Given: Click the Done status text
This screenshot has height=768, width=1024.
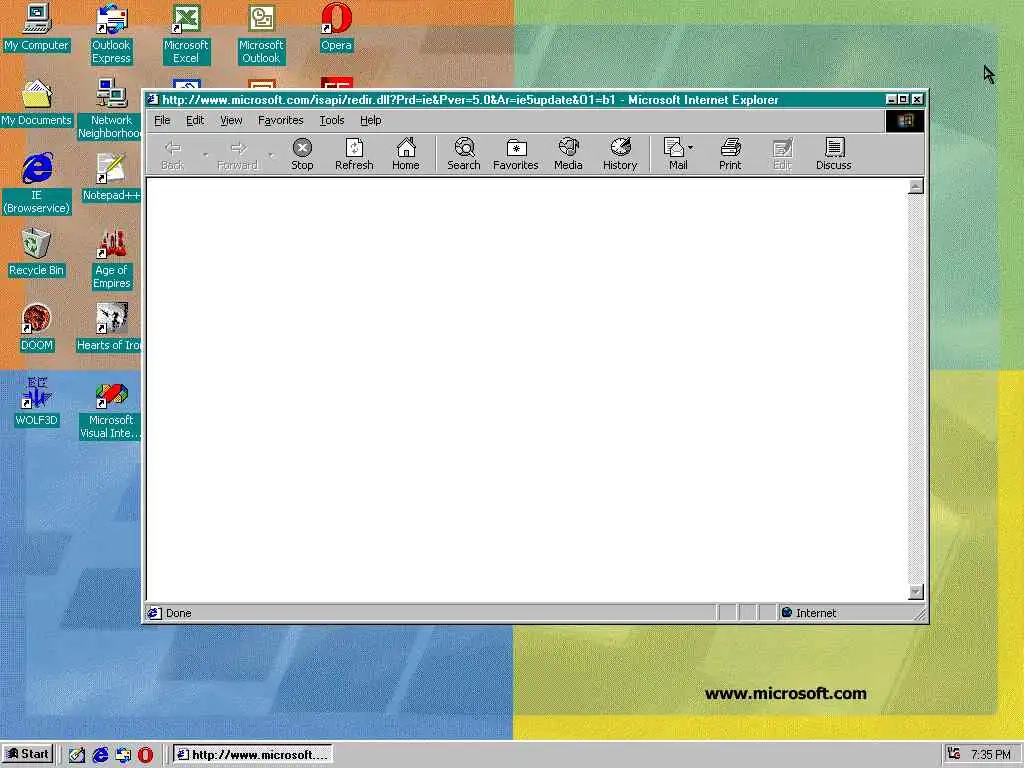Looking at the screenshot, I should click(x=178, y=613).
